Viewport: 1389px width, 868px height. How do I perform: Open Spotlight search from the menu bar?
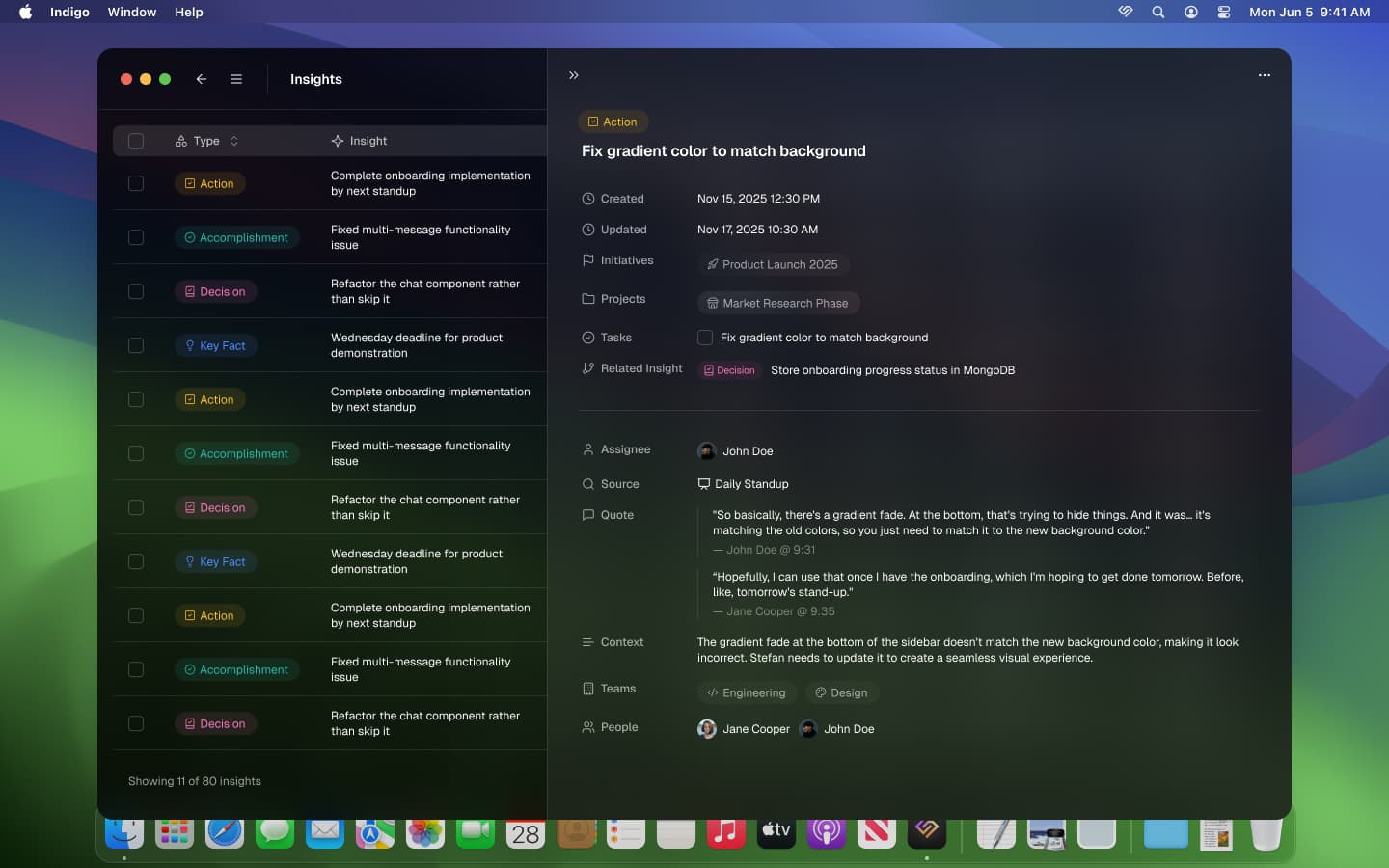1157,13
